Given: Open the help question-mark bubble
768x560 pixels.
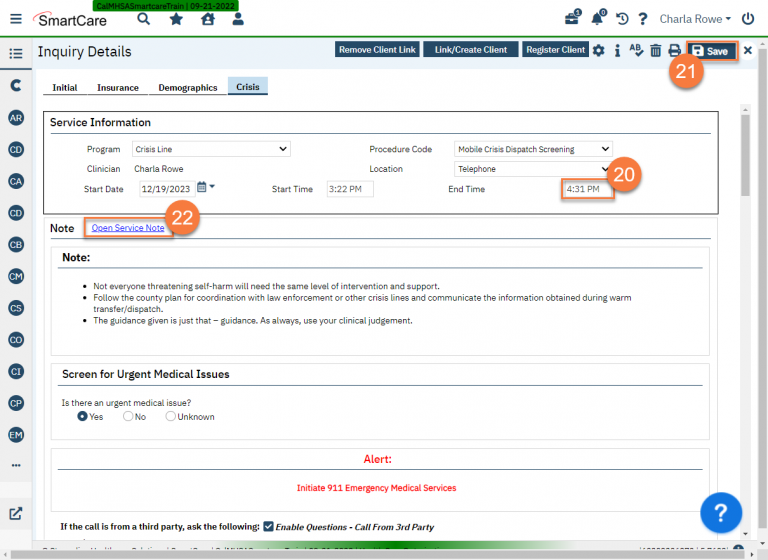Looking at the screenshot, I should pyautogui.click(x=720, y=513).
